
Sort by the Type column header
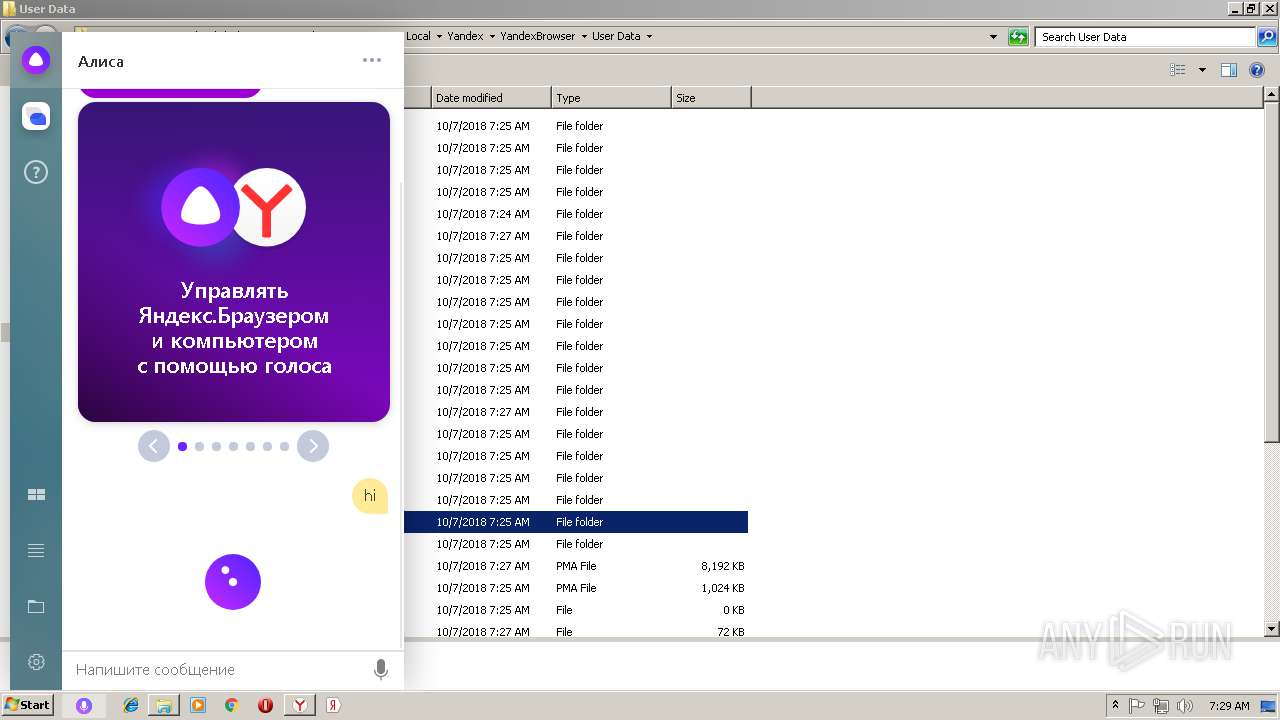click(x=611, y=98)
